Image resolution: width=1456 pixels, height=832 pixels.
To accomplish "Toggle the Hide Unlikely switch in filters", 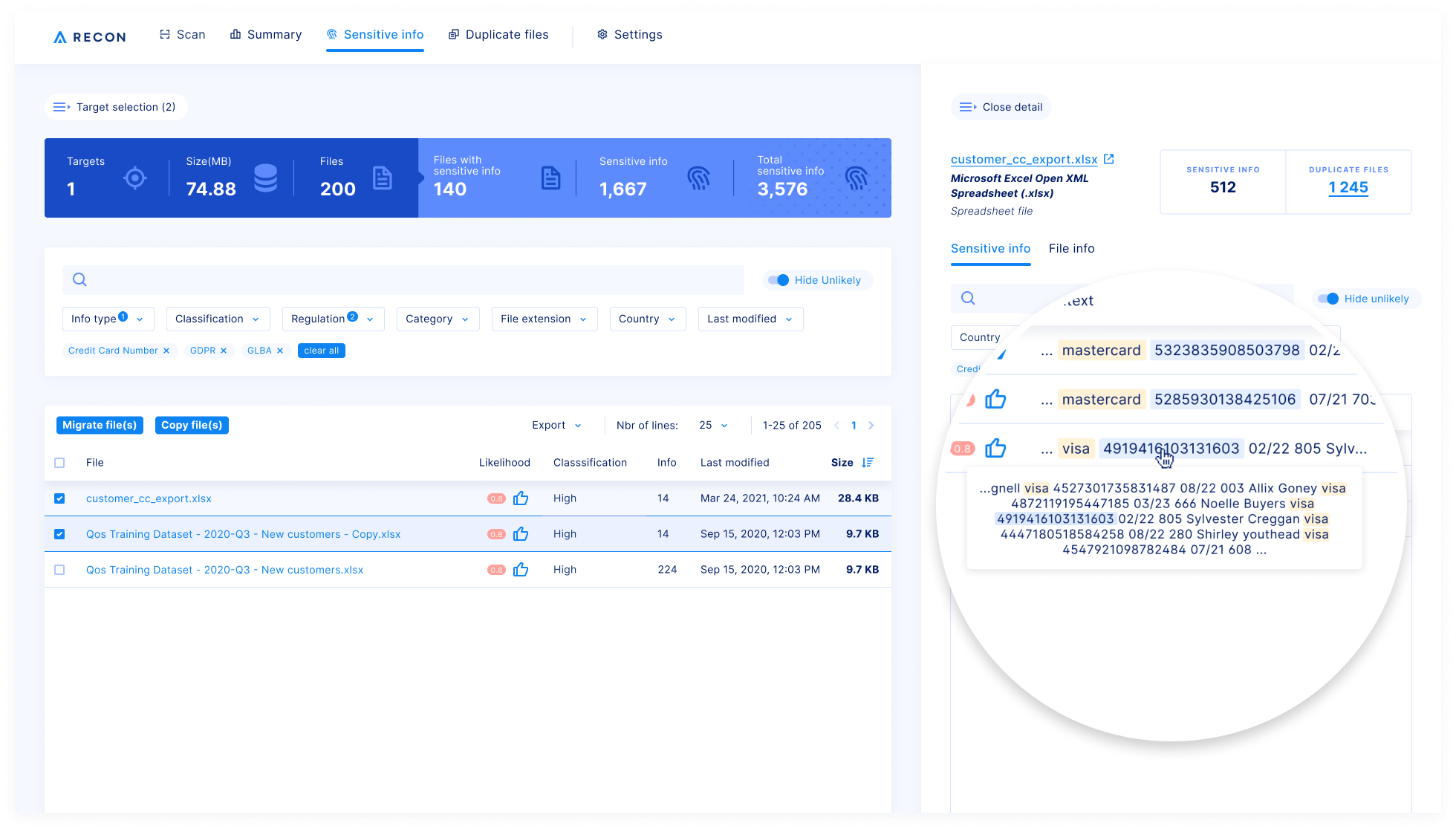I will (779, 280).
